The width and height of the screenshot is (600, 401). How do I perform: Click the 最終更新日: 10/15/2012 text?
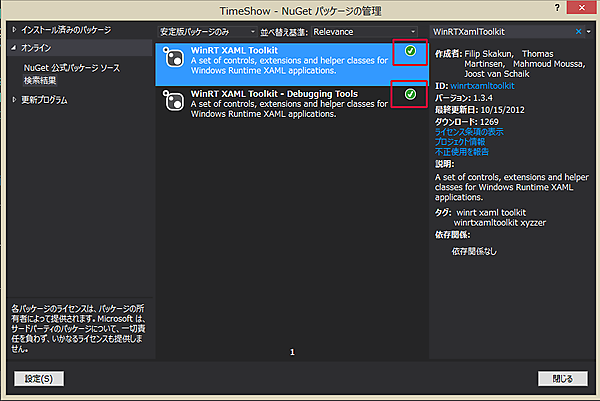tap(479, 110)
